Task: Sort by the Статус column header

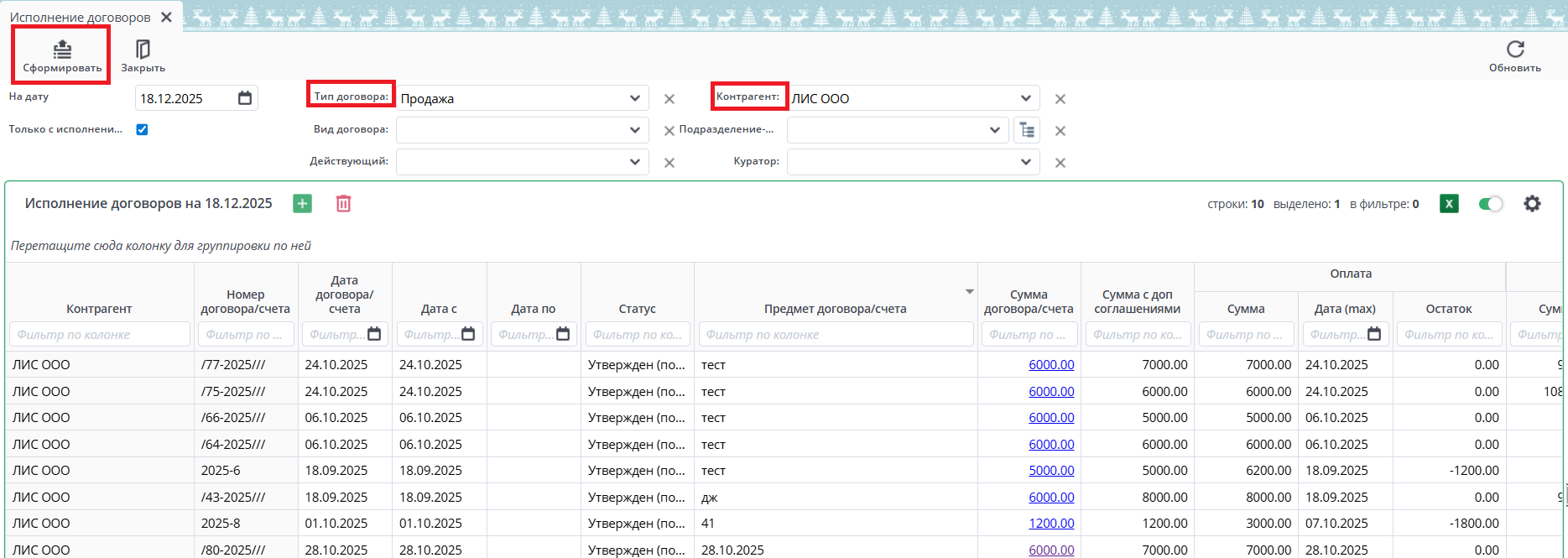Action: tap(637, 309)
